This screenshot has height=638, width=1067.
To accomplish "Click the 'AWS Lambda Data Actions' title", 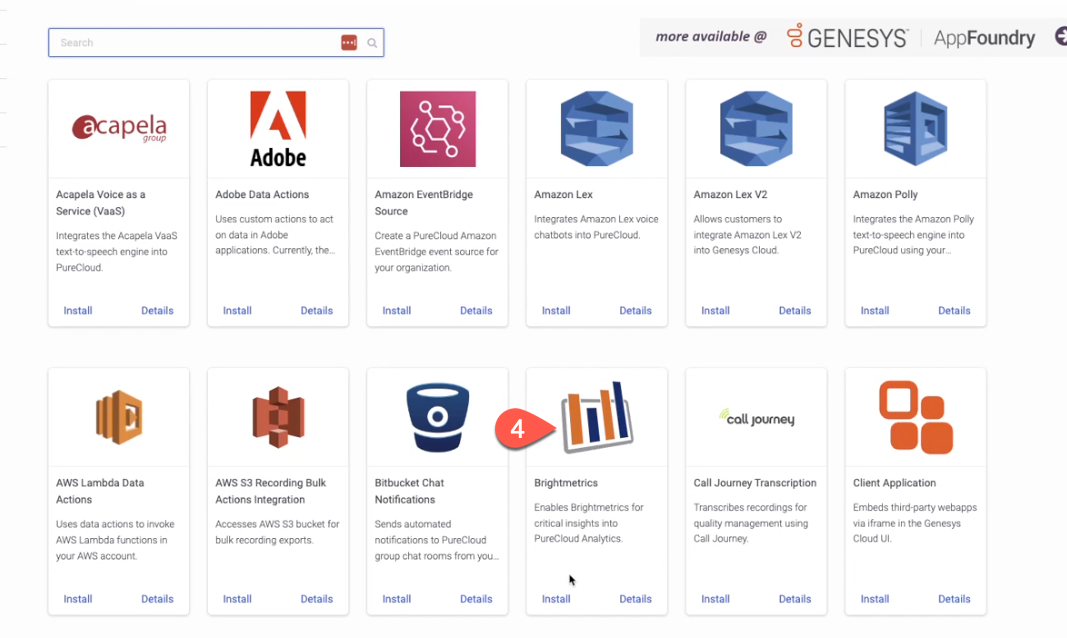I will (100, 490).
